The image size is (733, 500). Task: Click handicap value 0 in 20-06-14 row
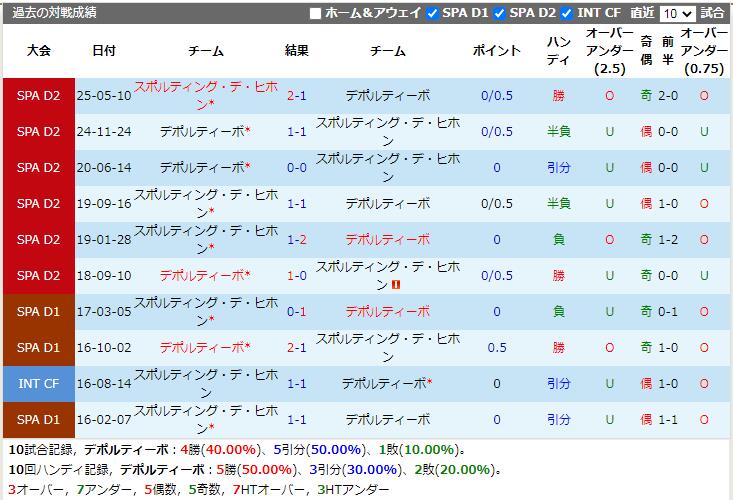496,168
